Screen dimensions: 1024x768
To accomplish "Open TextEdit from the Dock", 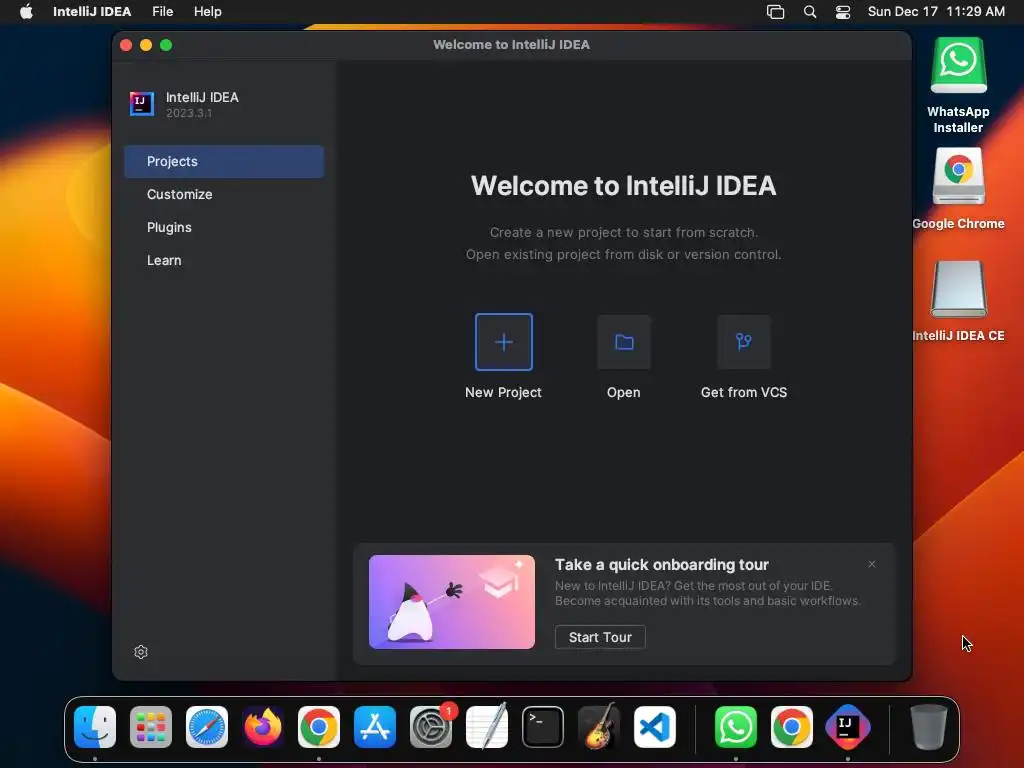I will point(487,727).
